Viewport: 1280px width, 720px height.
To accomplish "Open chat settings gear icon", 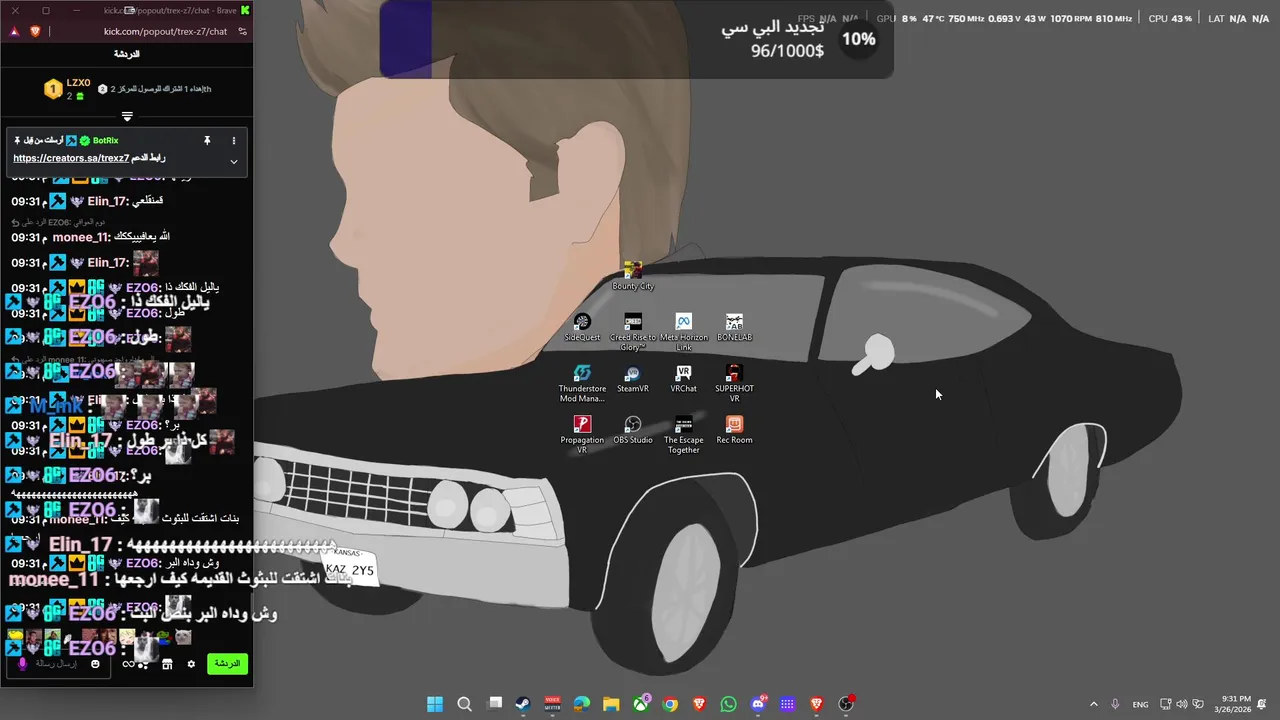I will (191, 664).
